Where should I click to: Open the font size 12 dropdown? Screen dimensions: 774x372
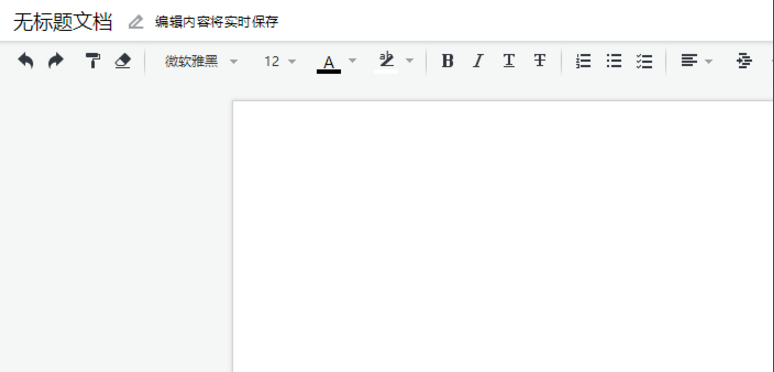point(280,61)
